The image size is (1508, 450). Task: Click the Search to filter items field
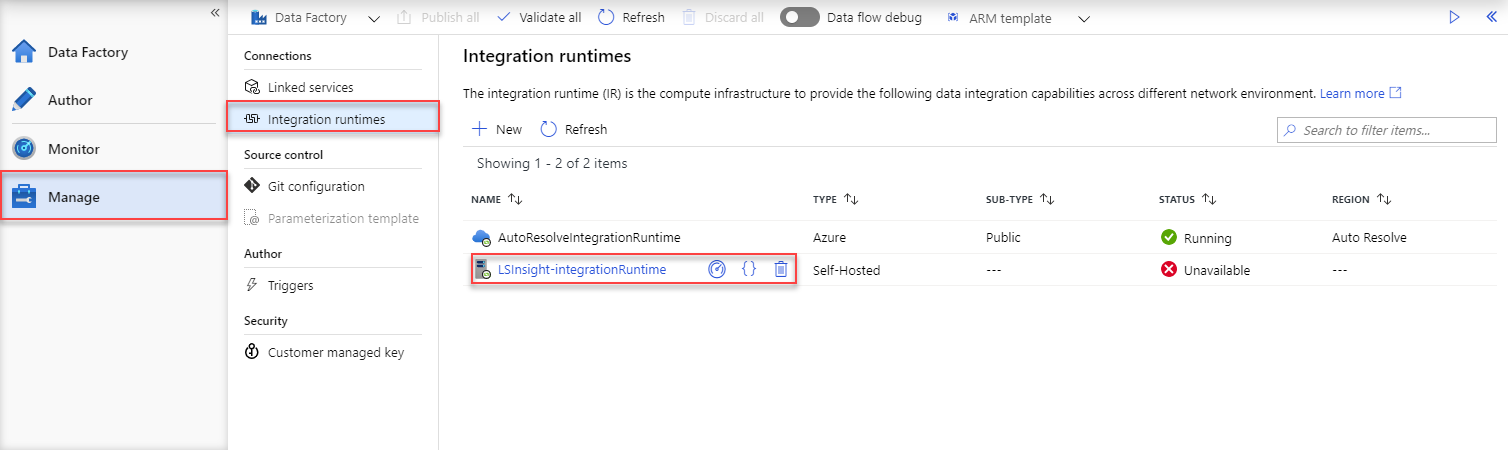click(1387, 130)
